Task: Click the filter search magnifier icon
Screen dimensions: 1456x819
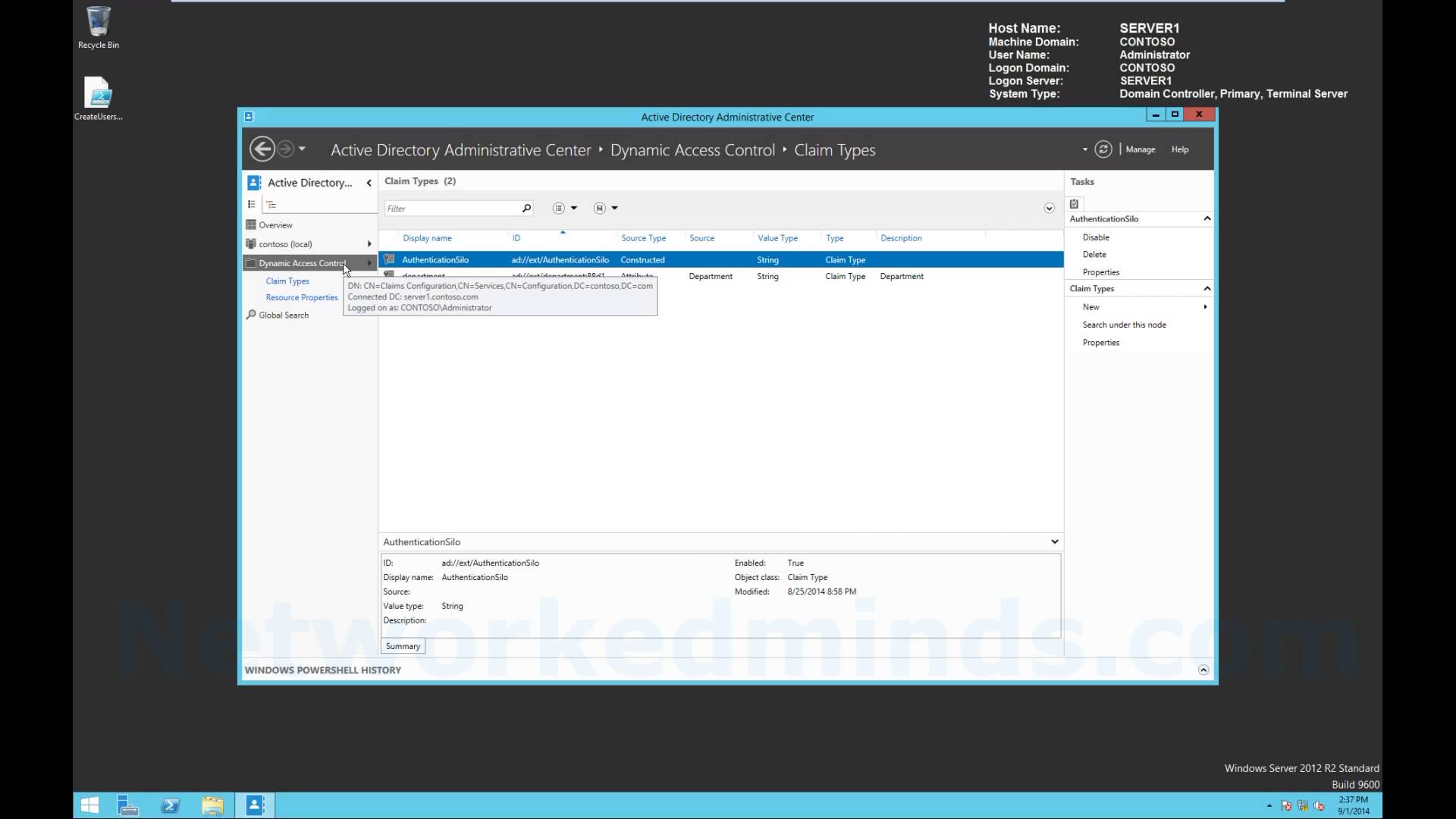Action: click(526, 209)
